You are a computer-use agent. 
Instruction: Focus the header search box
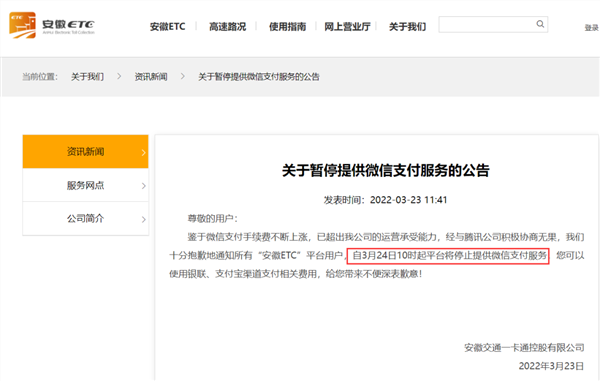click(493, 24)
